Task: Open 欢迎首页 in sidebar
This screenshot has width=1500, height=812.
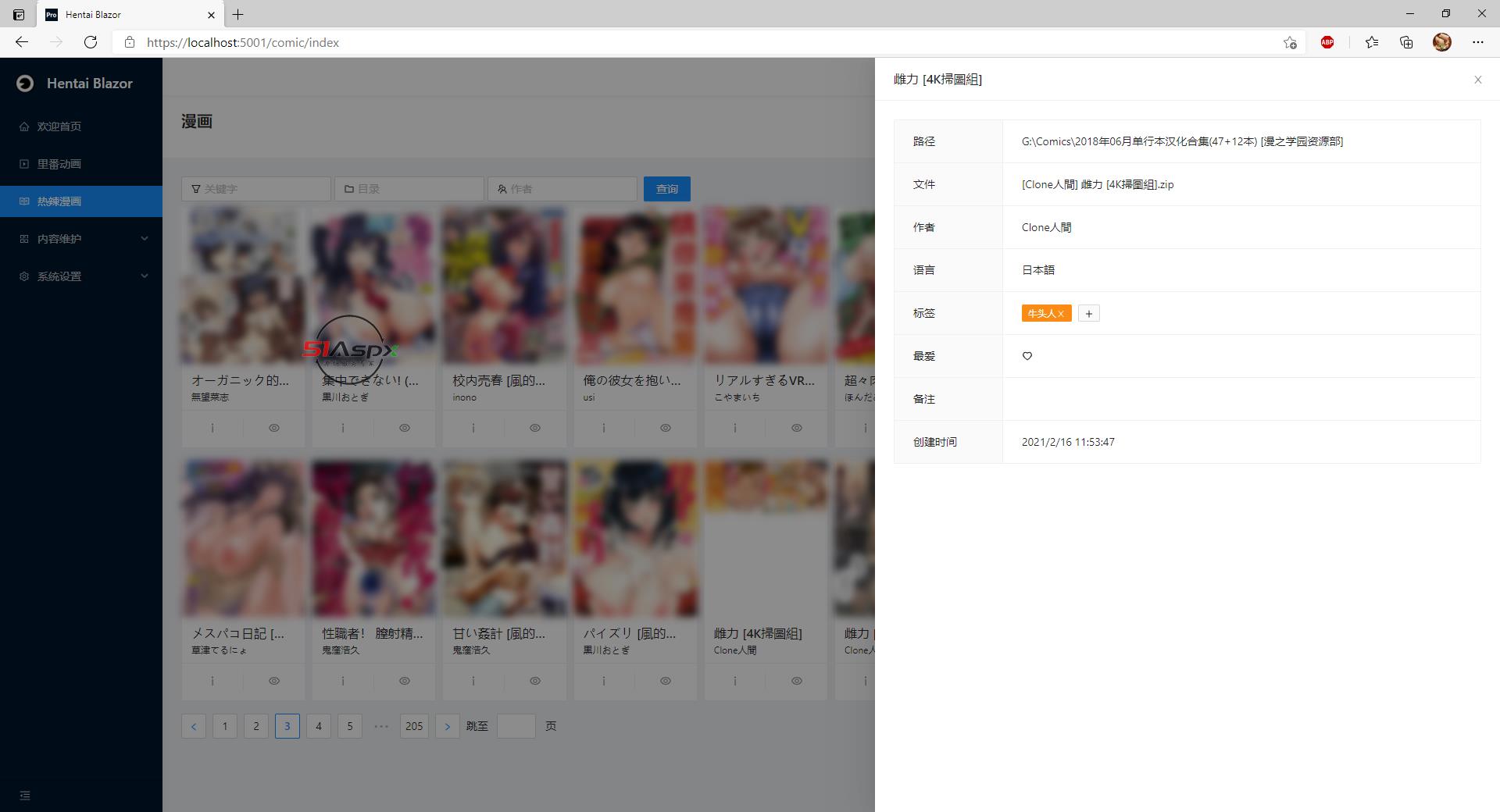Action: (x=81, y=126)
